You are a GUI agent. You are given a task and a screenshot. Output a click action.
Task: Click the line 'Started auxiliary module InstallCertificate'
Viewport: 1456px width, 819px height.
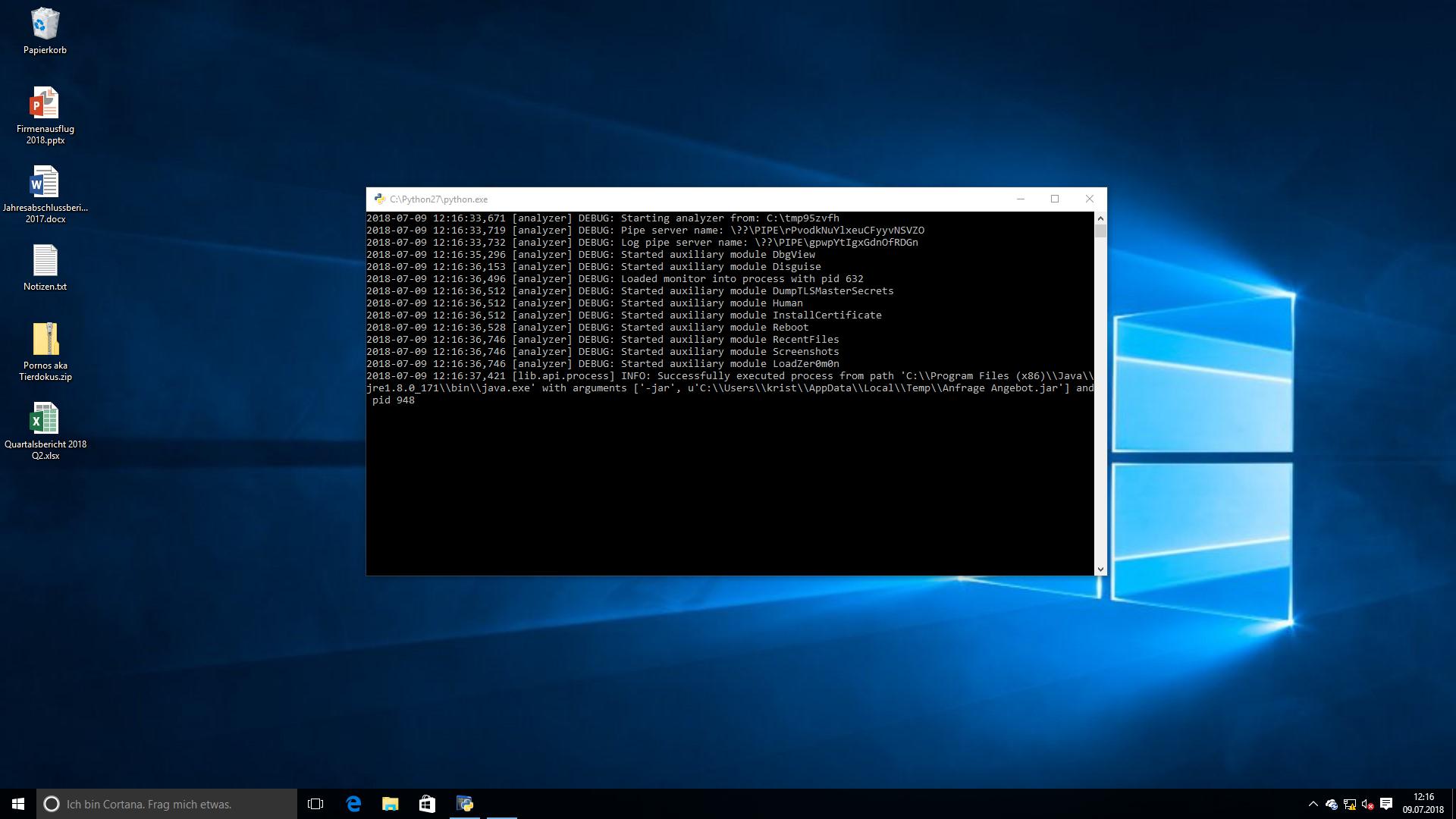[x=624, y=315]
